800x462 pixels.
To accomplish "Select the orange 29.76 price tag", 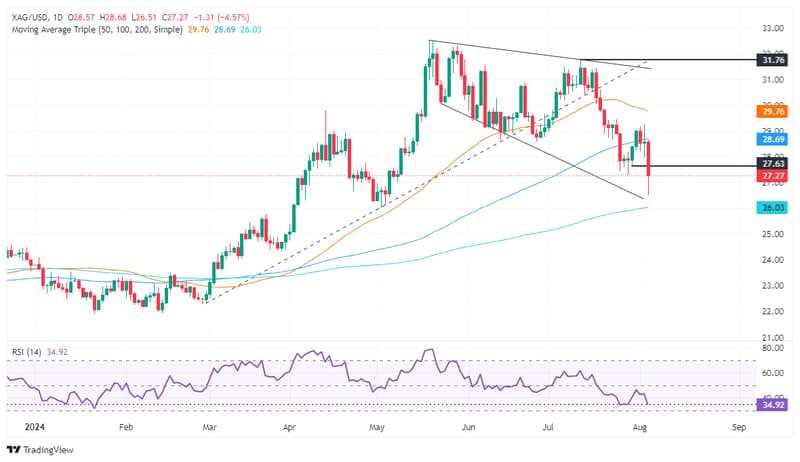I will tap(772, 112).
